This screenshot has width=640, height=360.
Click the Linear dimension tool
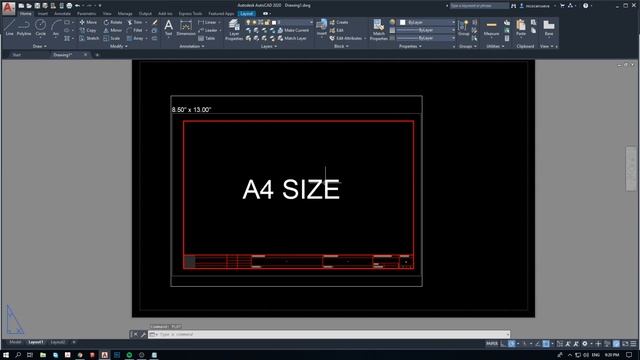pyautogui.click(x=207, y=22)
